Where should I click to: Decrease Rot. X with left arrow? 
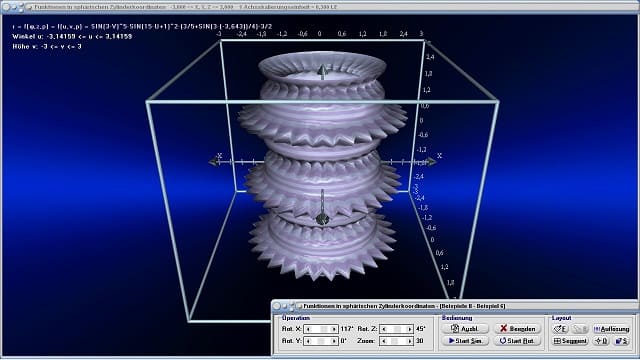(x=308, y=329)
